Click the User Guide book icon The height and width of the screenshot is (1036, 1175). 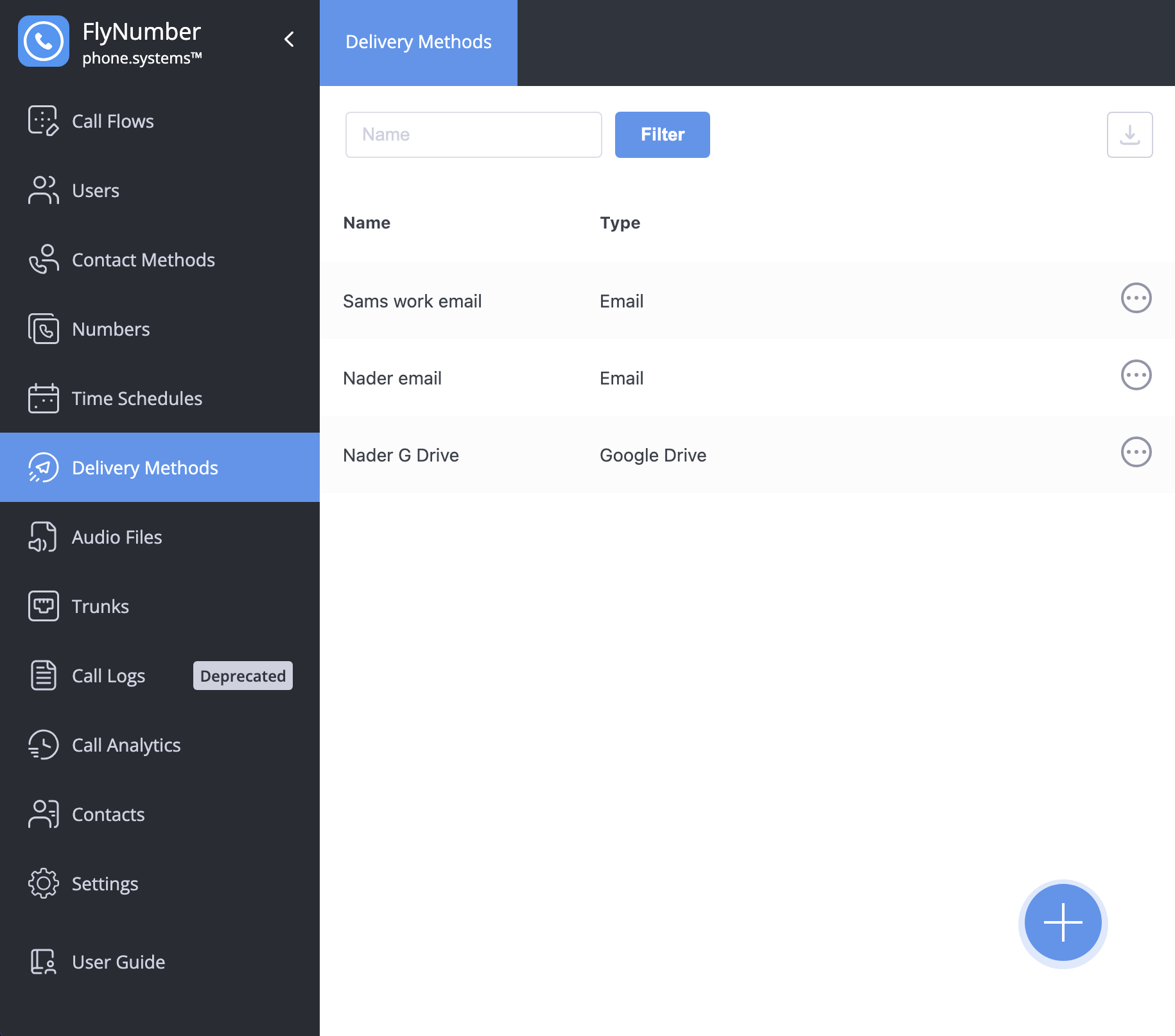[44, 962]
